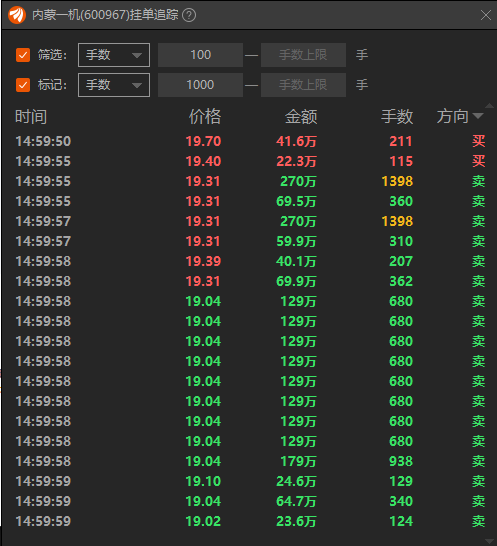Select the 14:59:58 row with 938 手
This screenshot has width=497, height=546.
250,461
